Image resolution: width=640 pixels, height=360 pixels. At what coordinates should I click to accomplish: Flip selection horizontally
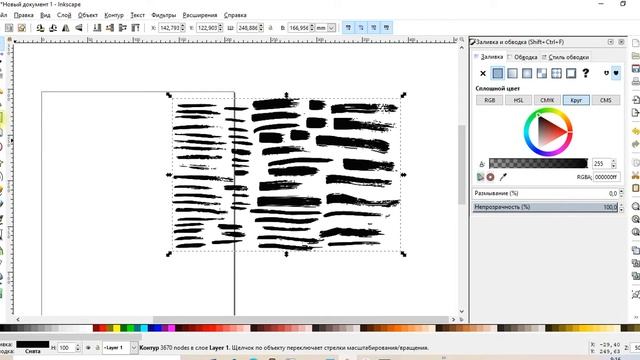(x=65, y=28)
